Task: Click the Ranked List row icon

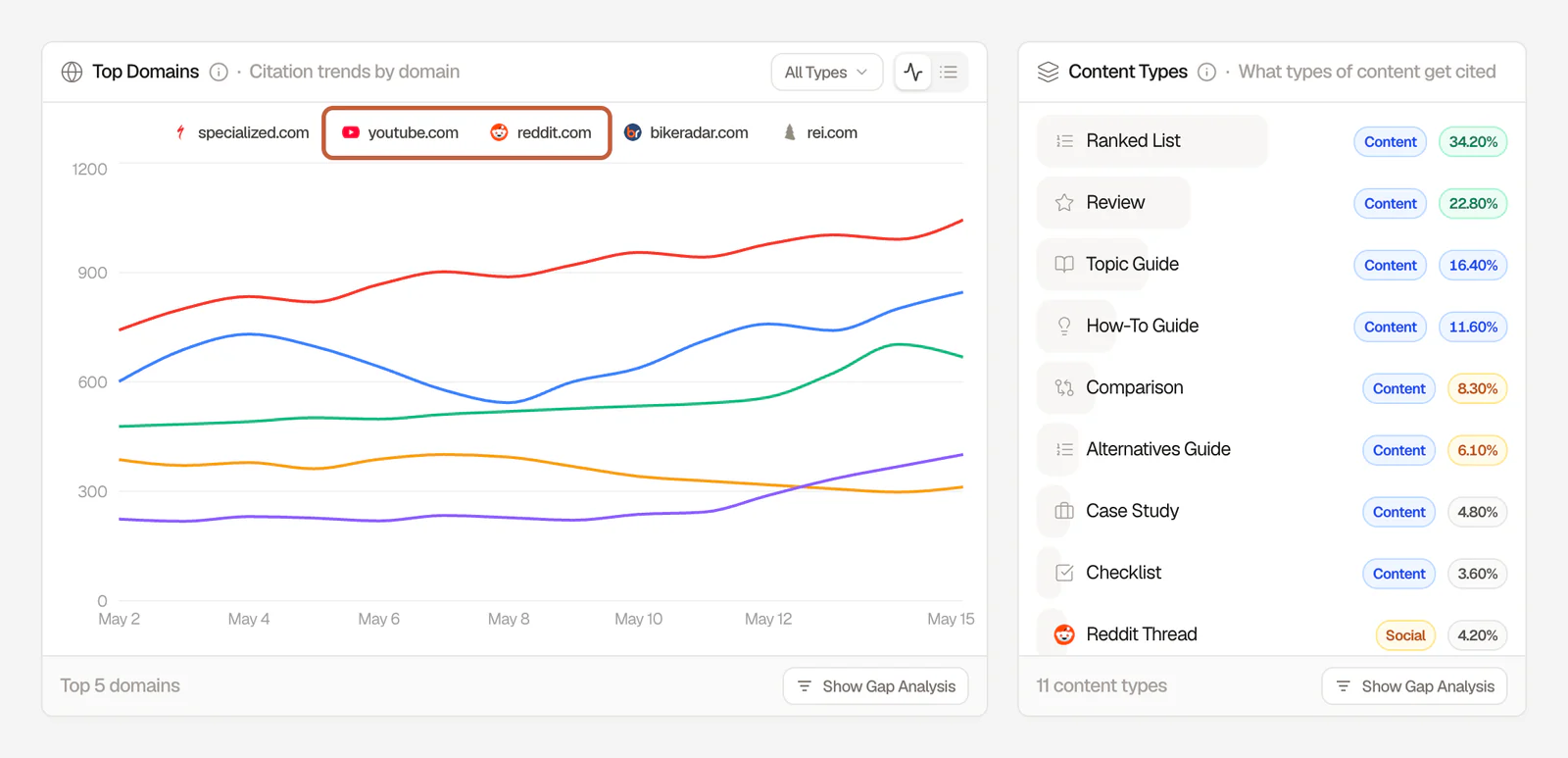Action: point(1064,141)
